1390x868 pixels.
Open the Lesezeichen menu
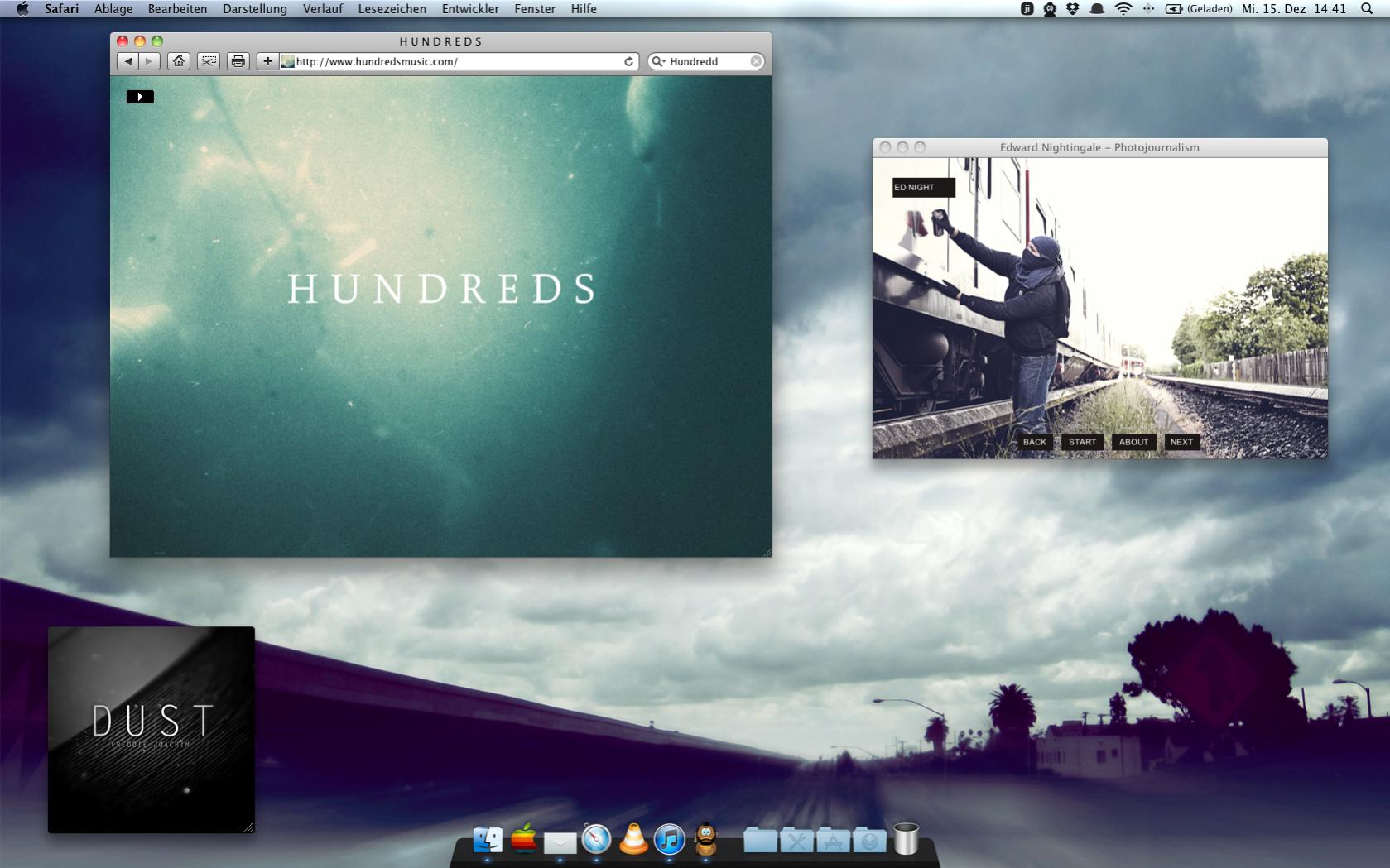[x=392, y=9]
